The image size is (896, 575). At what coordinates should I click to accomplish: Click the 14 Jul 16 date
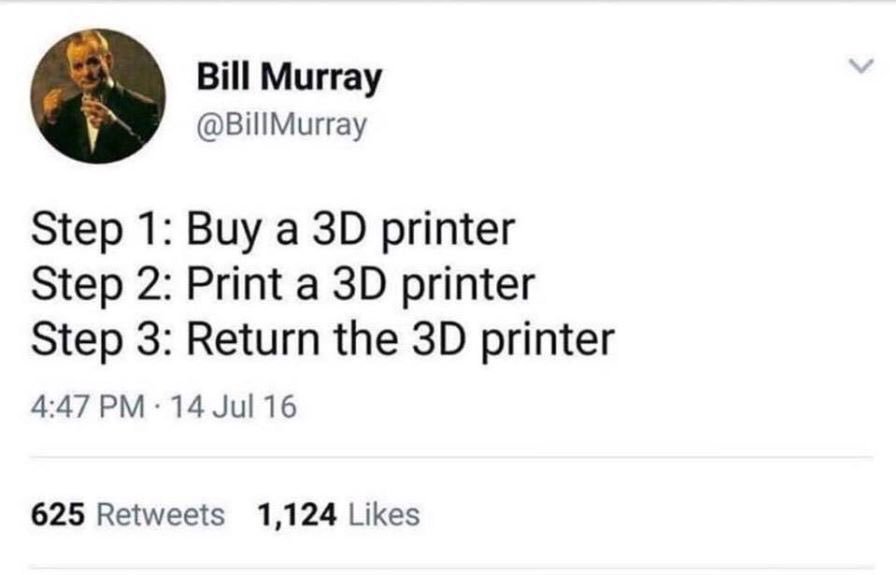[x=234, y=407]
